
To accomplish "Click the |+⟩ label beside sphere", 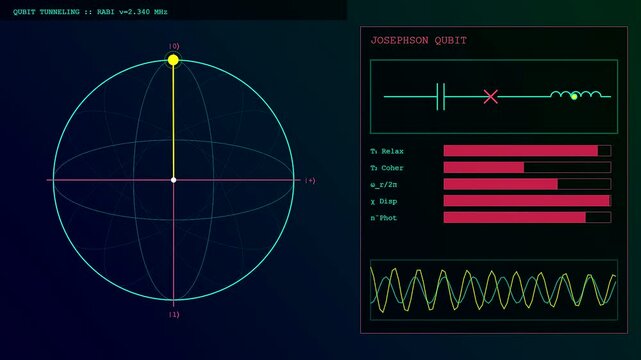I will click(x=310, y=181).
